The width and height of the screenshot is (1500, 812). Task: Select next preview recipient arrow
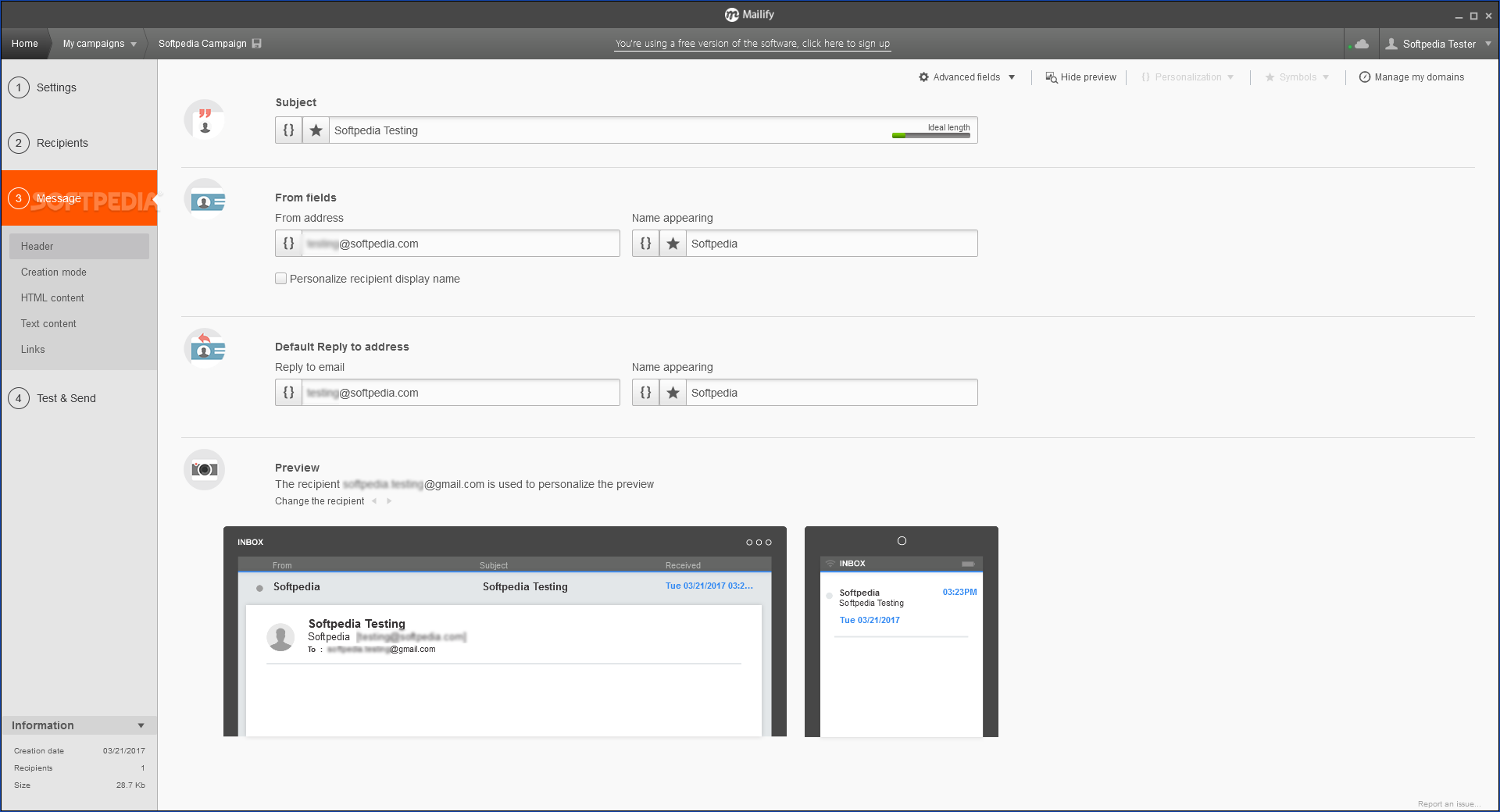click(388, 501)
